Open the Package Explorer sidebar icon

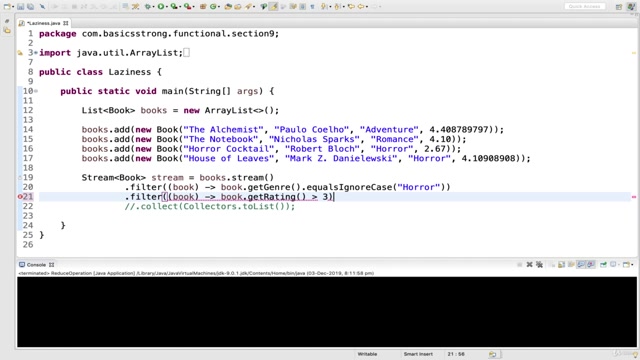click(7, 31)
